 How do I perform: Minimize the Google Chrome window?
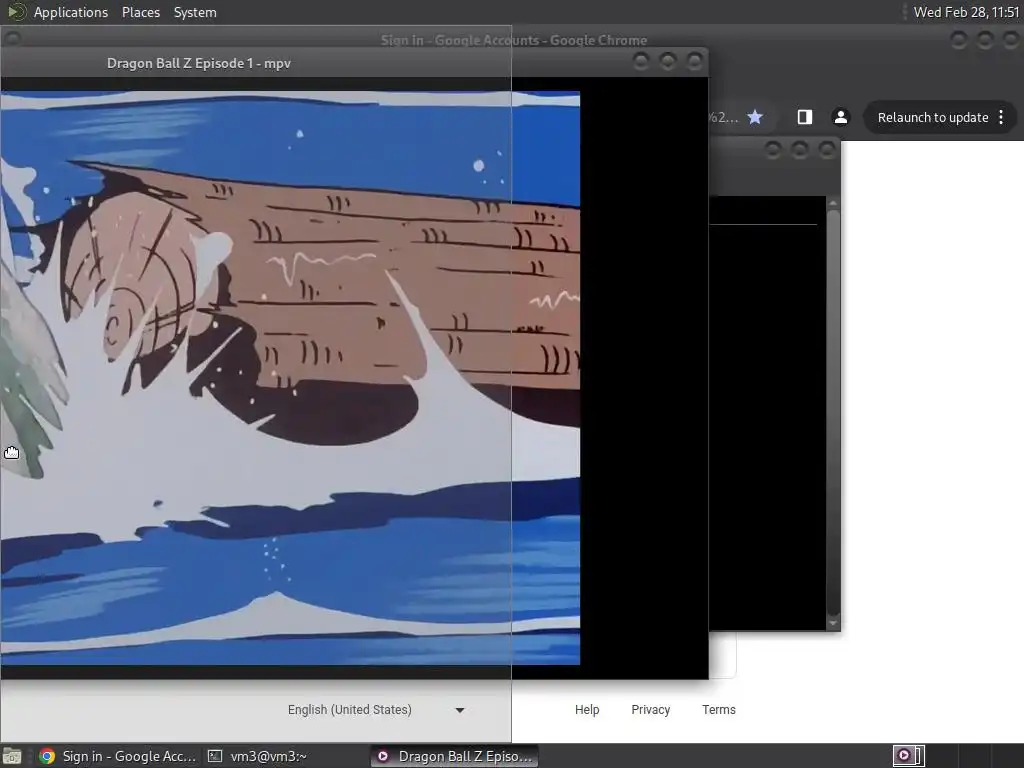click(958, 40)
